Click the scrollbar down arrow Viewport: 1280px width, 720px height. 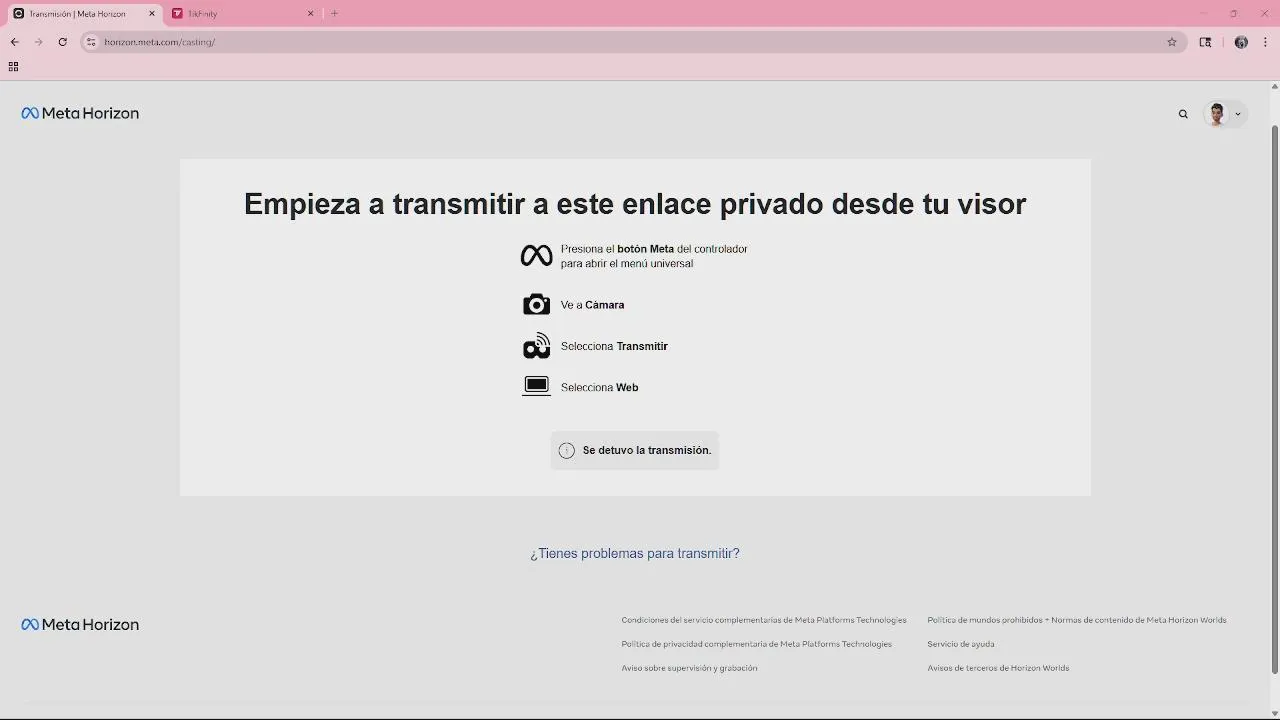point(1274,713)
